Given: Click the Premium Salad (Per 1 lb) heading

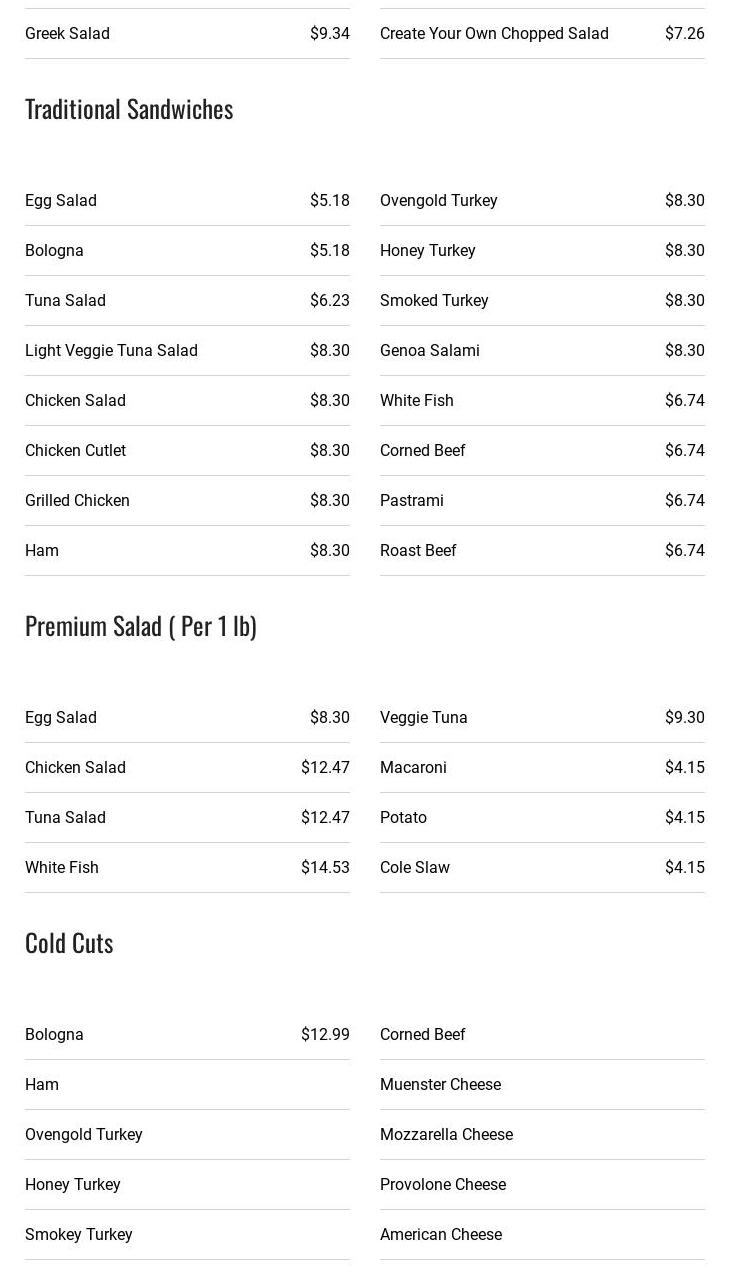Looking at the screenshot, I should 141,626.
